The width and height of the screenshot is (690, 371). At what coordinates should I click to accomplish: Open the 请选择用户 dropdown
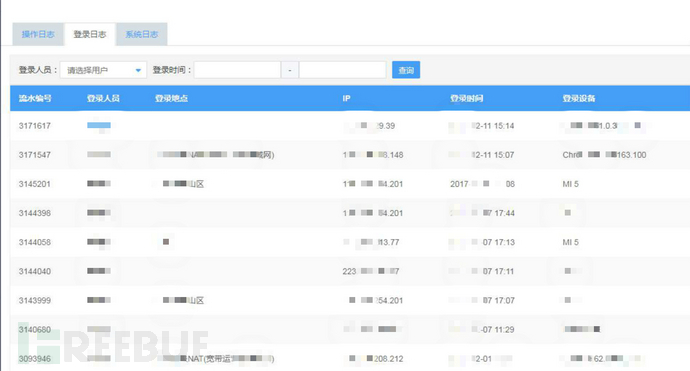pyautogui.click(x=103, y=70)
